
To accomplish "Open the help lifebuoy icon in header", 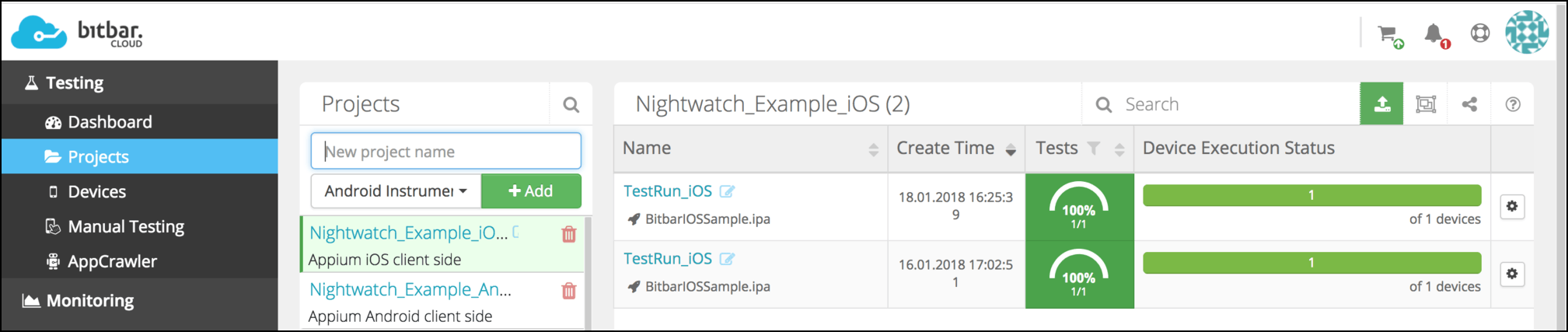I will point(1480,33).
